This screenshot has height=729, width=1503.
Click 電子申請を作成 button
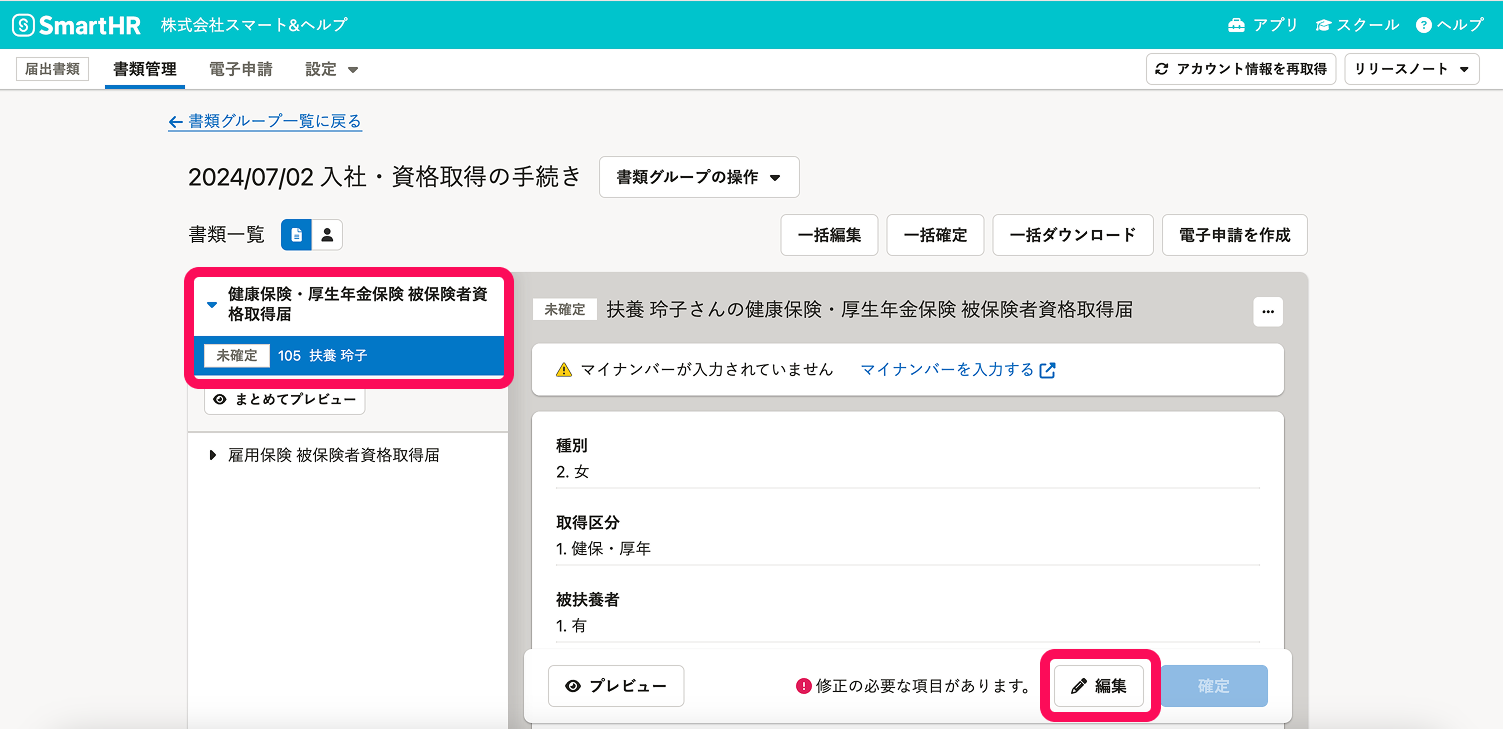(x=1235, y=235)
